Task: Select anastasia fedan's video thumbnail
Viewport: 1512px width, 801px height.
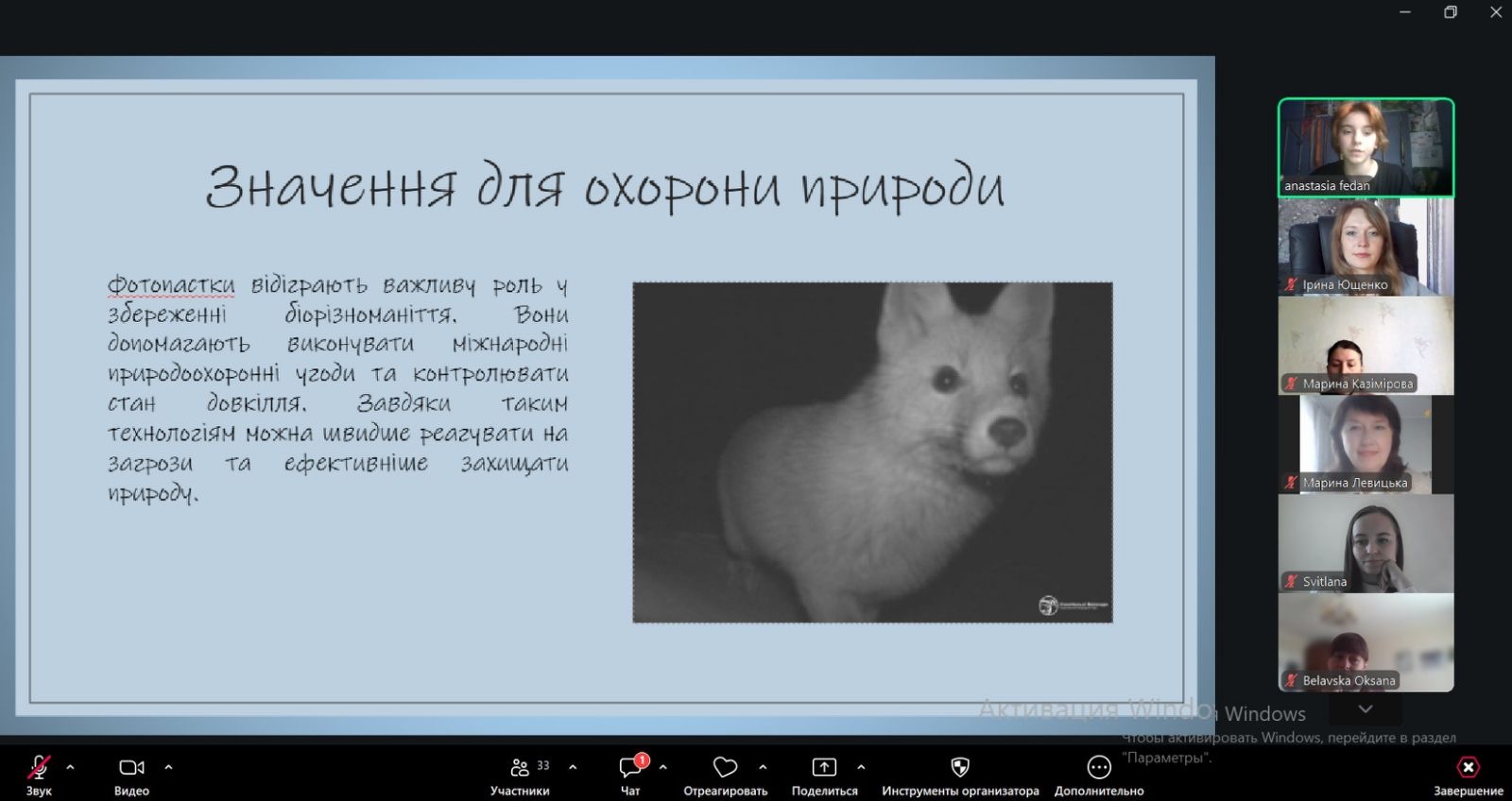Action: [x=1366, y=146]
